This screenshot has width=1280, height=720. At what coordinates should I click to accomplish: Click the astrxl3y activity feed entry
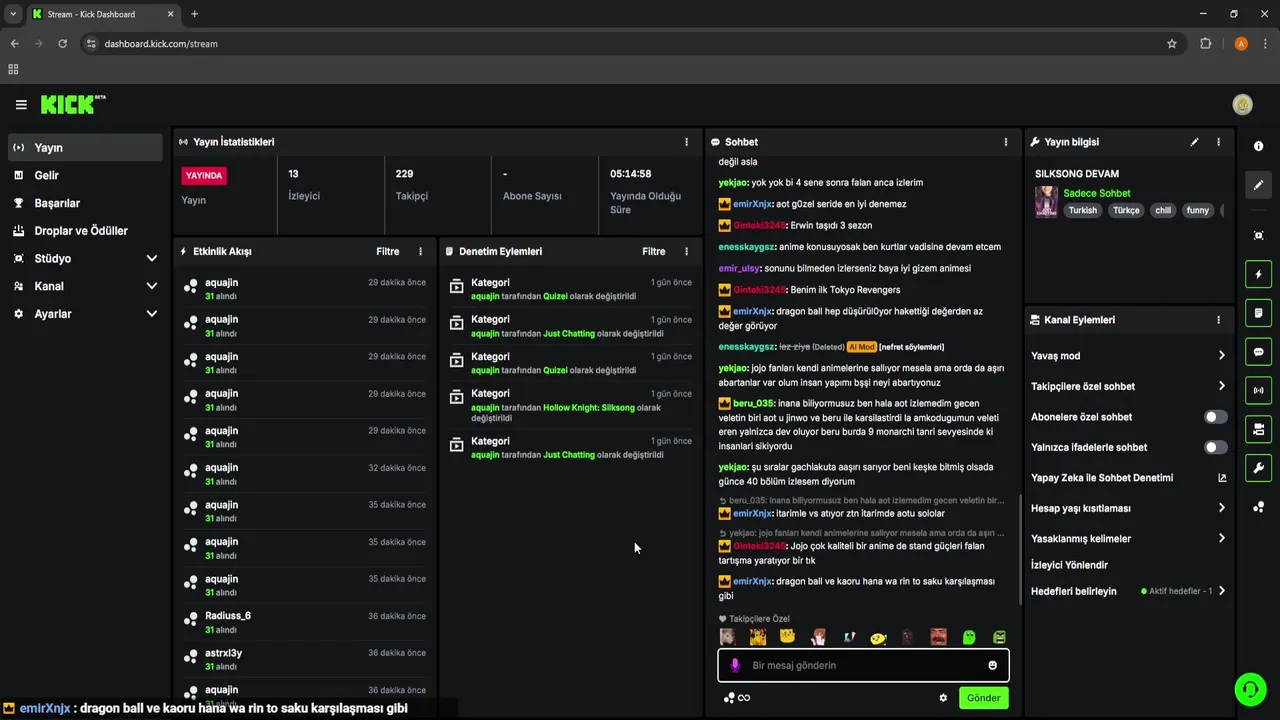pyautogui.click(x=306, y=659)
